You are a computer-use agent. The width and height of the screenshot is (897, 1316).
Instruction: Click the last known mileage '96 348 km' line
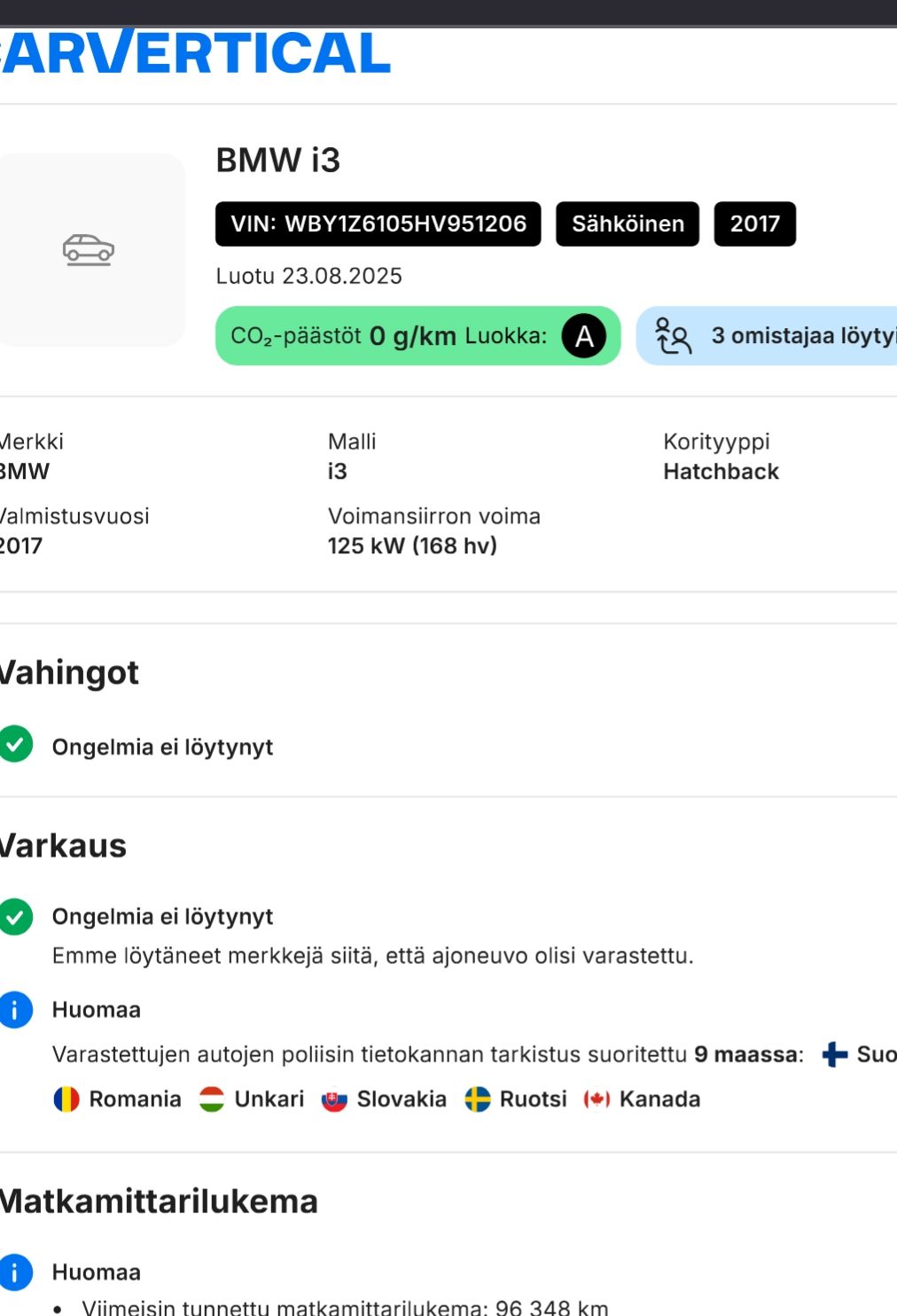coord(346,1307)
